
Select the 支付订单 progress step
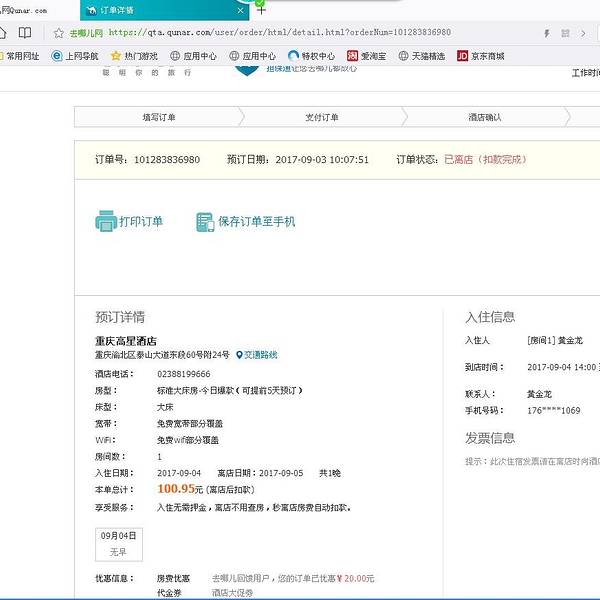click(x=322, y=117)
